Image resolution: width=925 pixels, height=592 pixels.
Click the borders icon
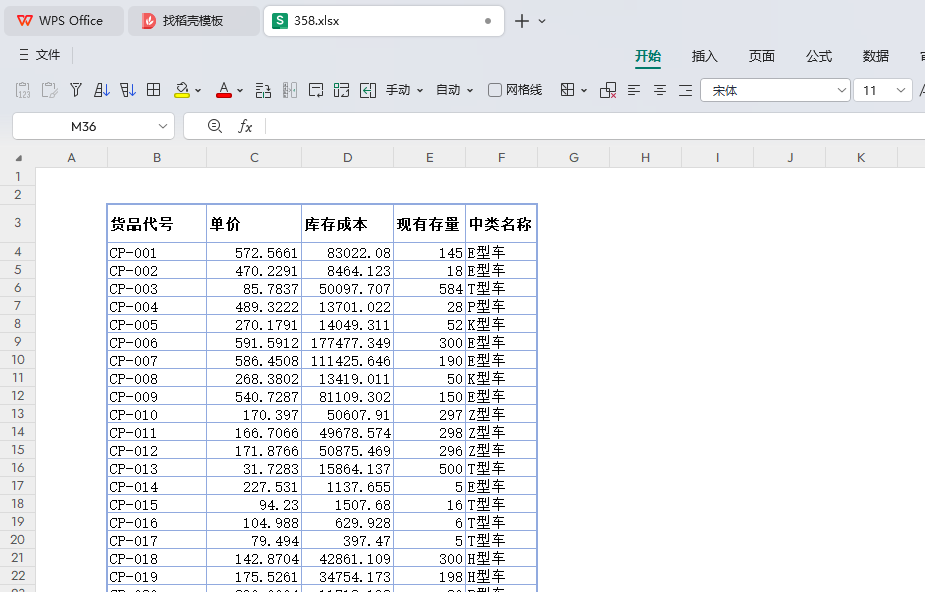point(568,90)
